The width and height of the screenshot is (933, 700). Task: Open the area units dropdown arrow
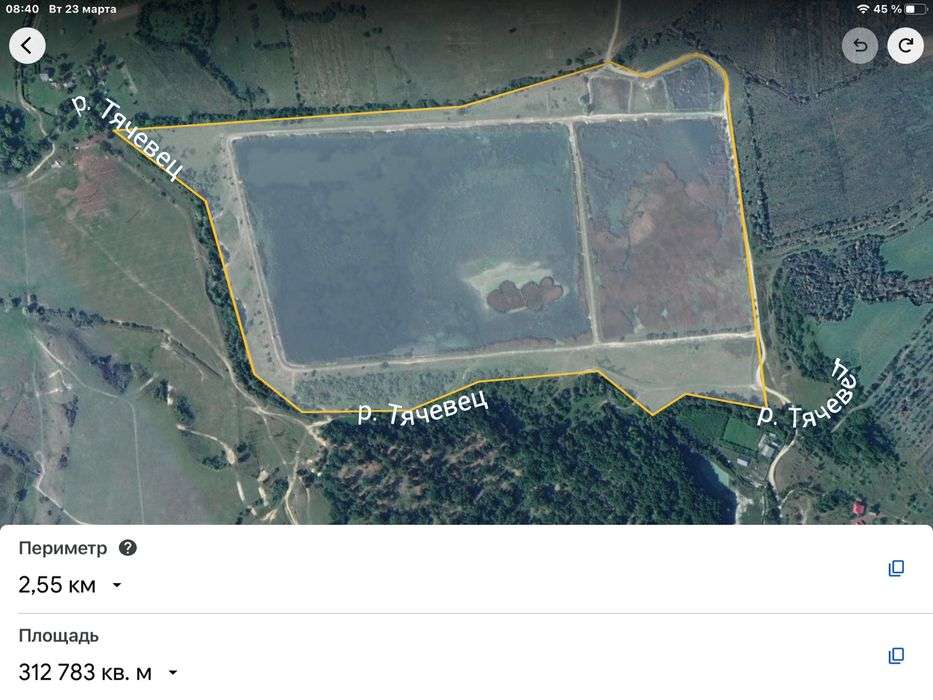coord(173,673)
